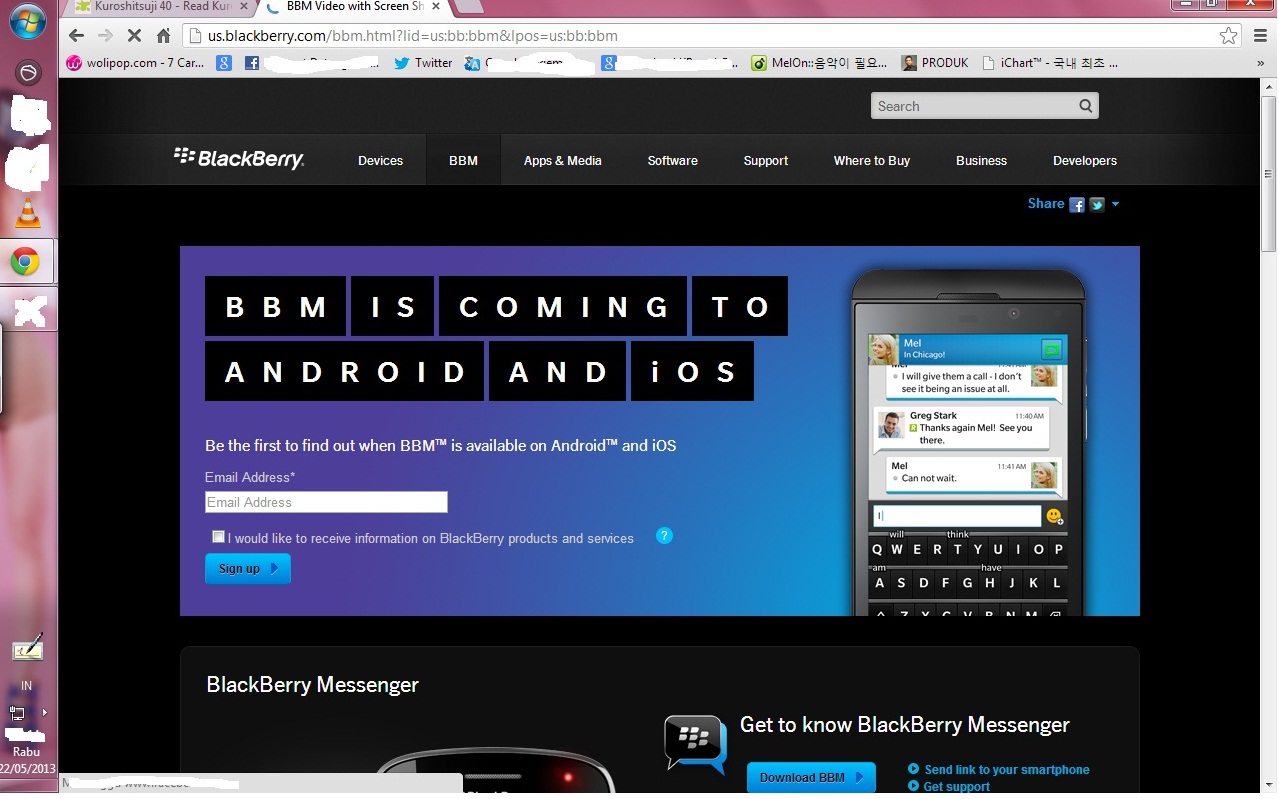Open Google Chrome from the taskbar
This screenshot has width=1279, height=799.
coord(25,262)
